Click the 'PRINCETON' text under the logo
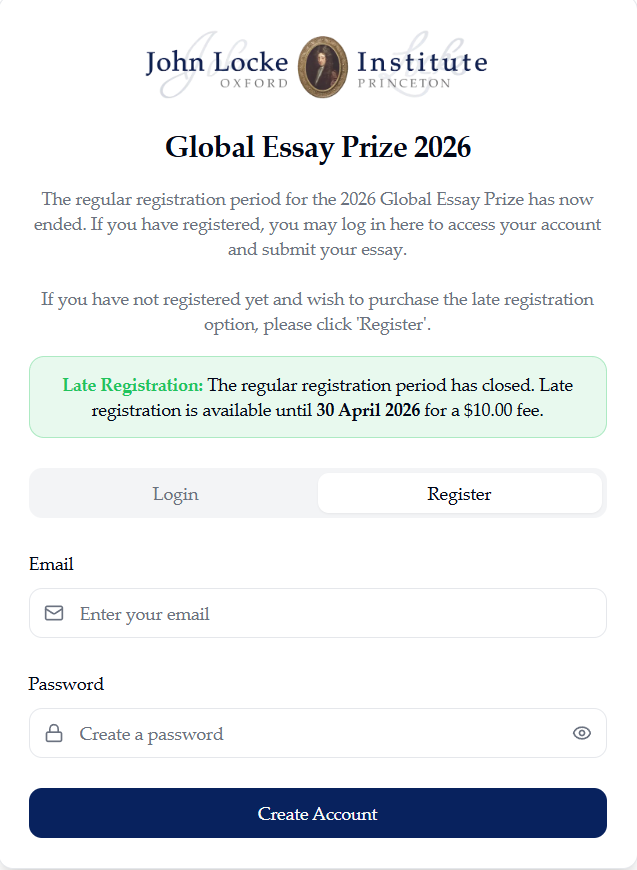637x870 pixels. click(x=404, y=84)
